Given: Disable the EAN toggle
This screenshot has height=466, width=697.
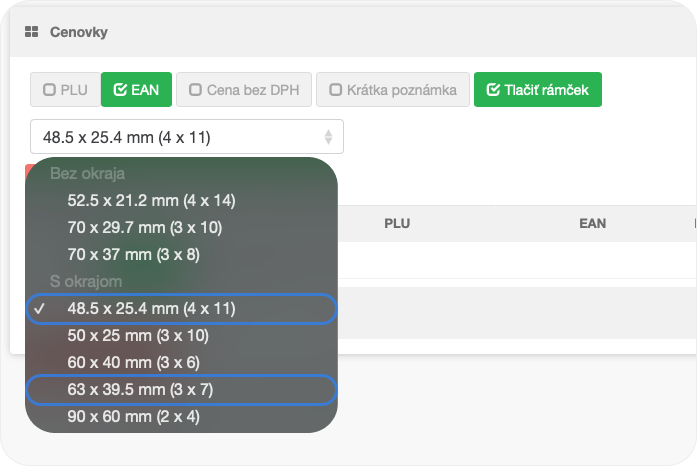Looking at the screenshot, I should pos(136,90).
